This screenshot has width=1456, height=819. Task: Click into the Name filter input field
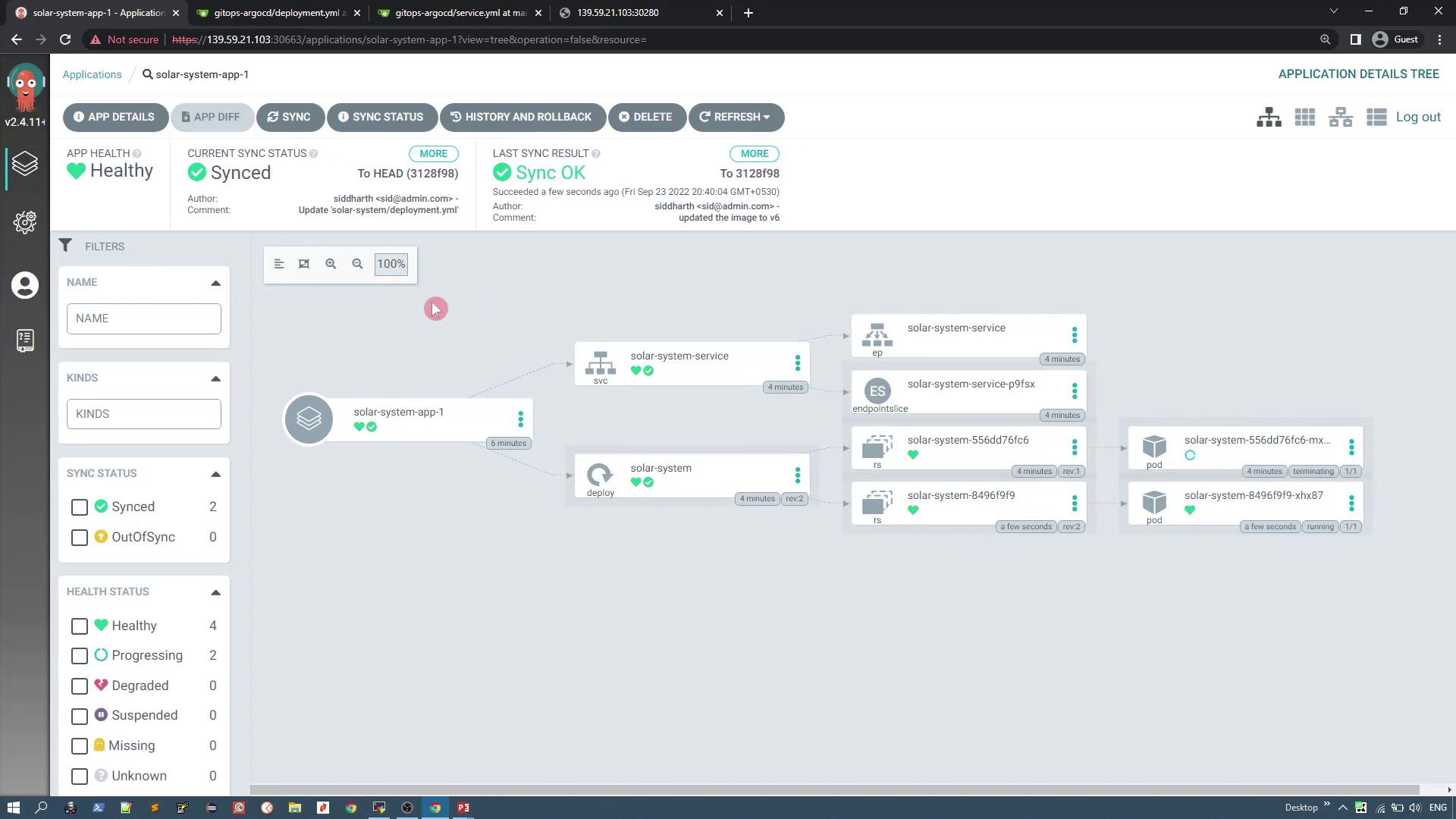(143, 318)
